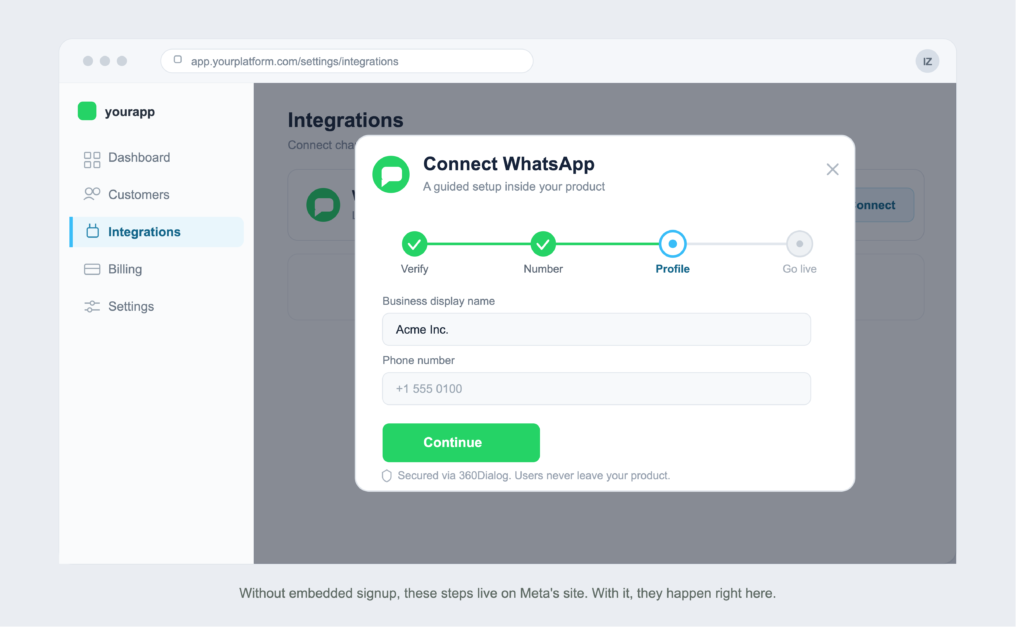The width and height of the screenshot is (1024, 635).
Task: Click the 'yourapp' brand name
Action: [x=131, y=113]
